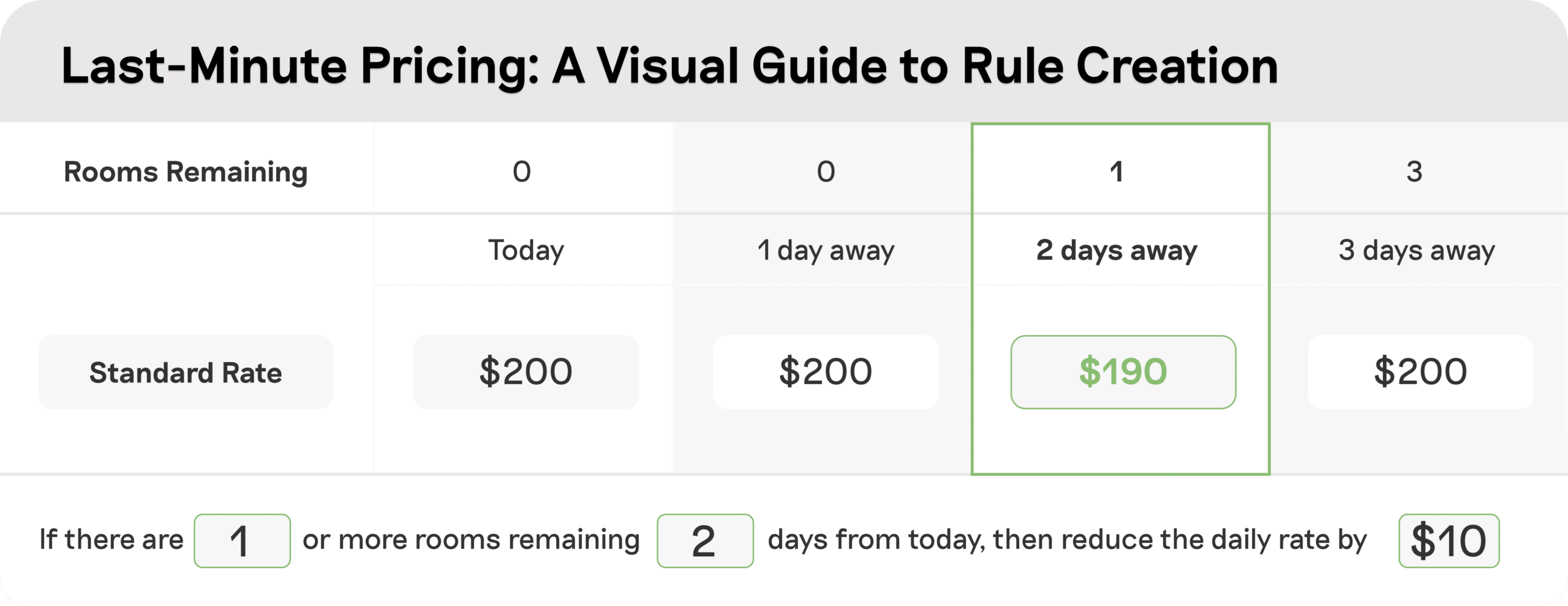Click 'then reduce the daily rate by' text
This screenshot has width=1568, height=606.
tap(1180, 540)
